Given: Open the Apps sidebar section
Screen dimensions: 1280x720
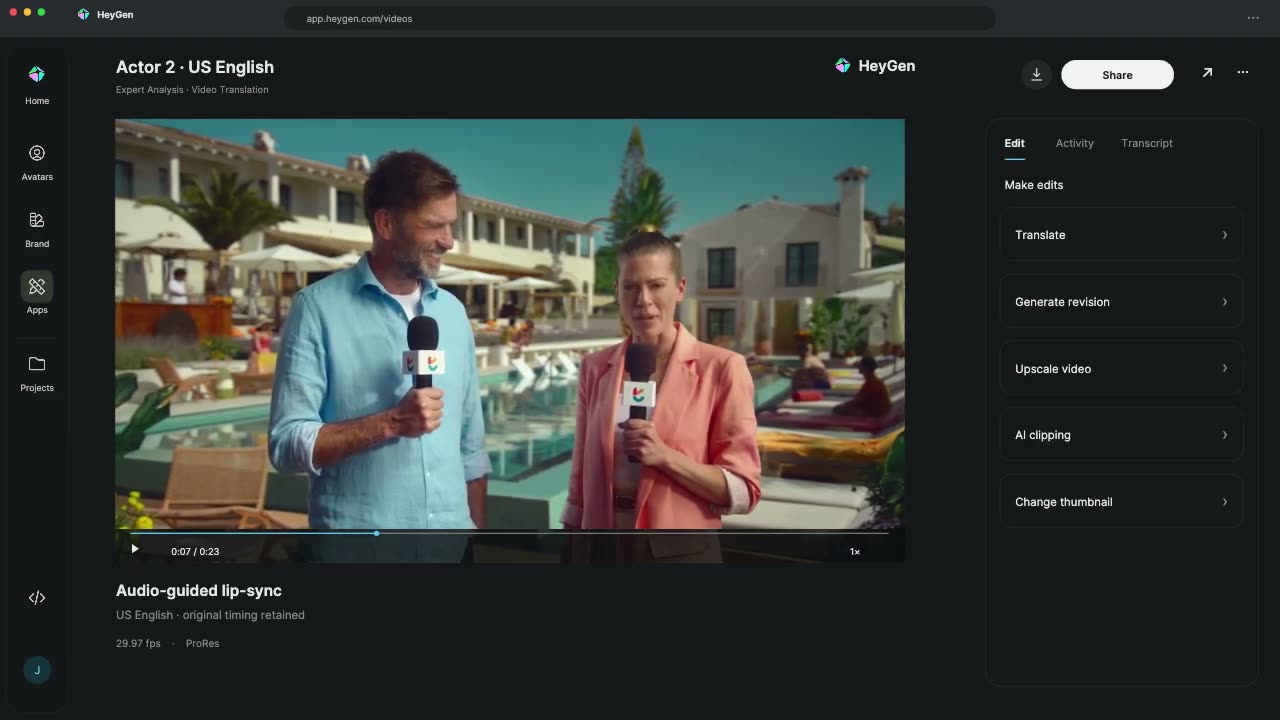Looking at the screenshot, I should click(37, 295).
